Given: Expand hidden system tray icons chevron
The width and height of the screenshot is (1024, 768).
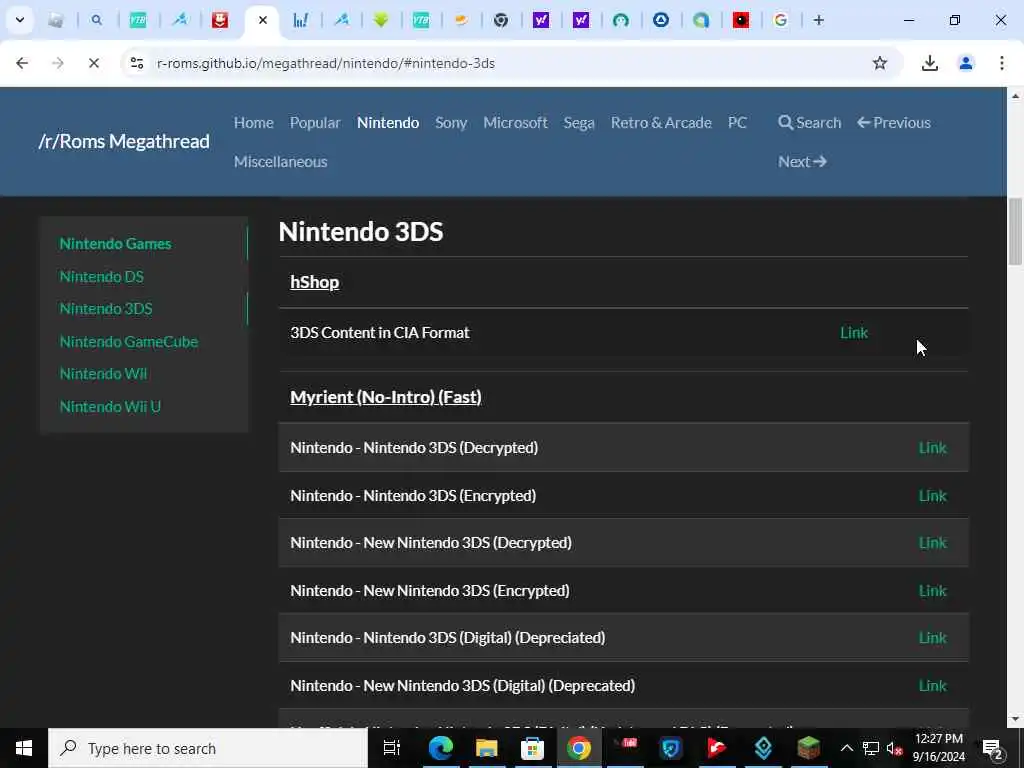Looking at the screenshot, I should pos(846,748).
